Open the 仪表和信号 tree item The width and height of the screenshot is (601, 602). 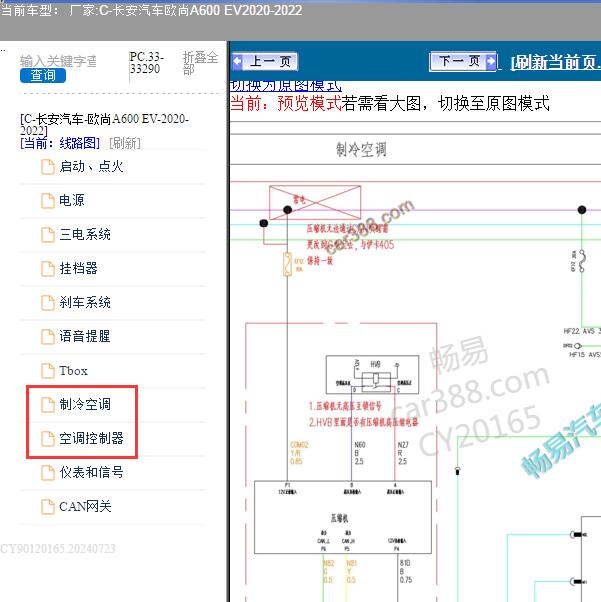91,472
